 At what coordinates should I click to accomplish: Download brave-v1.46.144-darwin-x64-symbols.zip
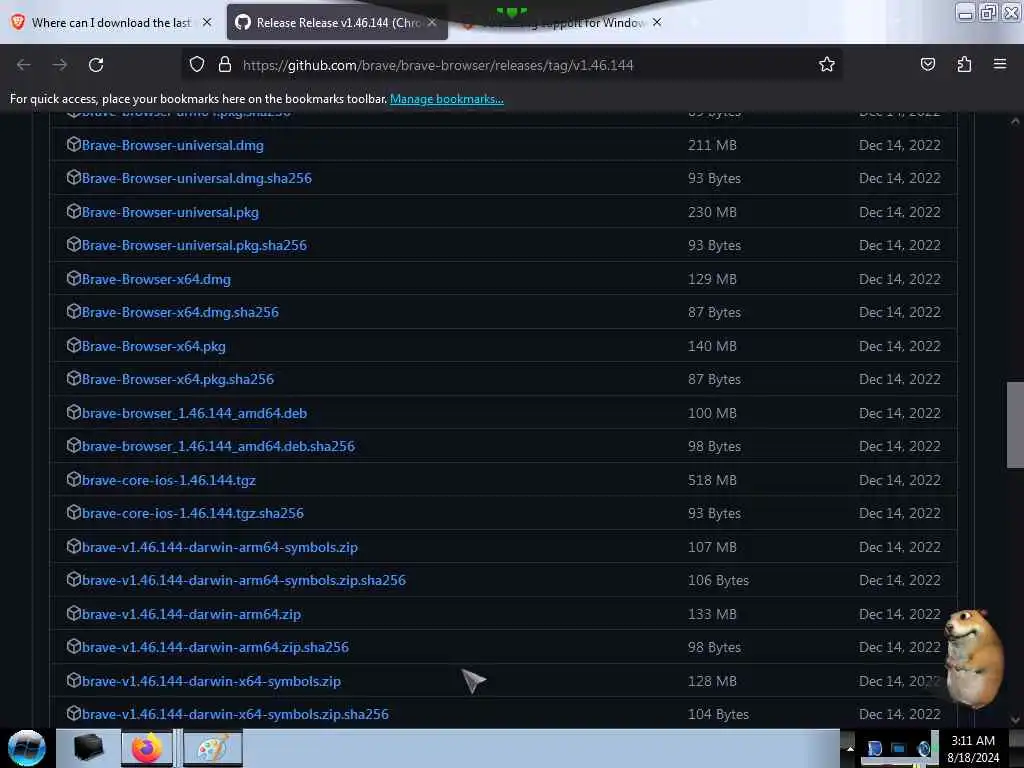[212, 681]
